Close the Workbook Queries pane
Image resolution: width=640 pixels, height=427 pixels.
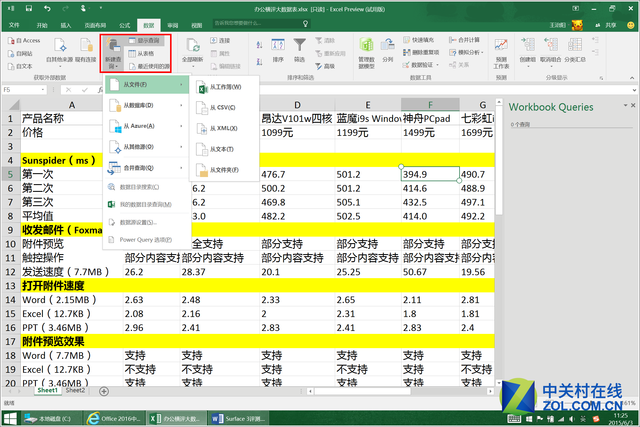click(633, 105)
